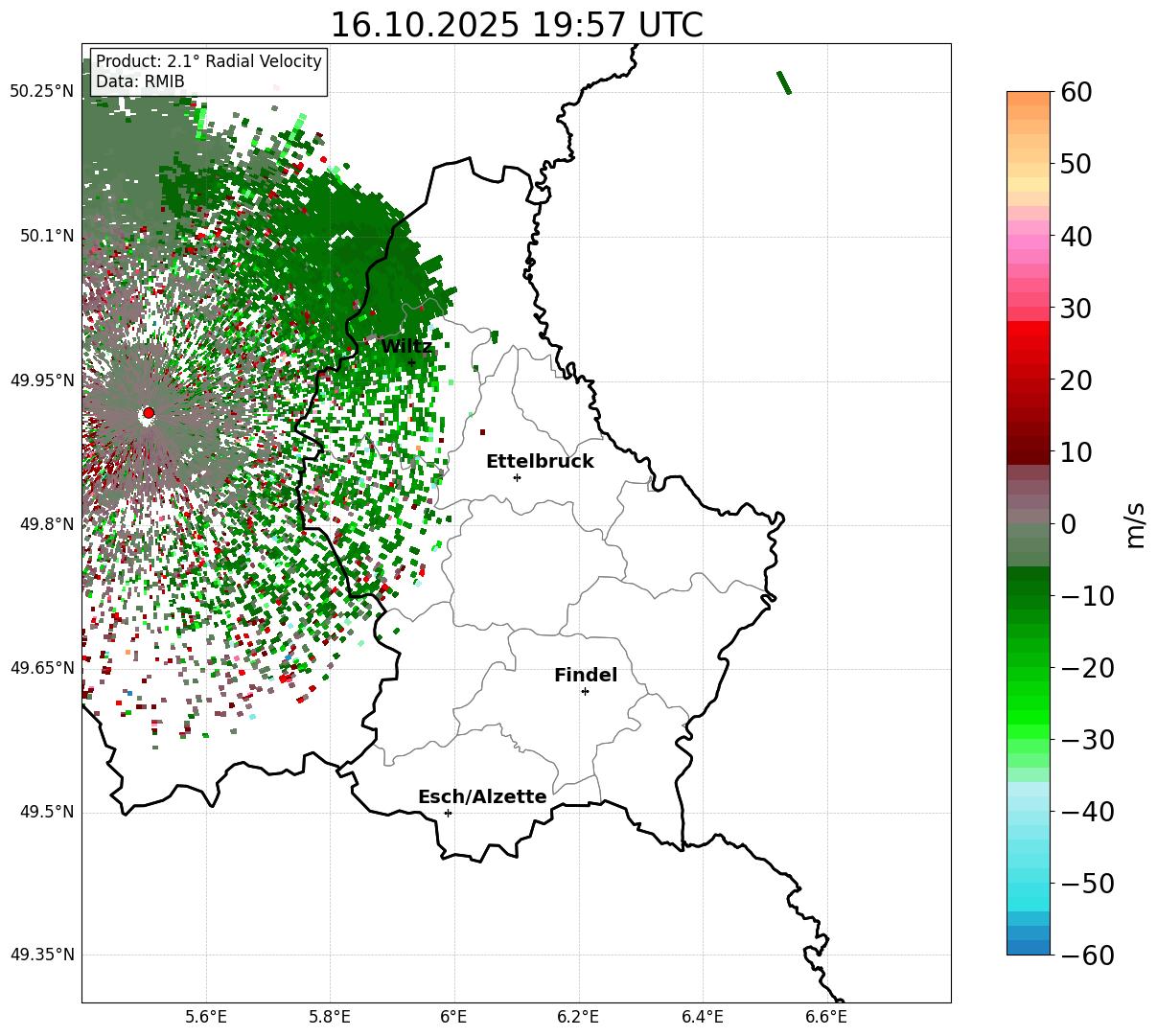
Task: Click the Product: 2.1° Radial Velocity text
Action: tap(209, 61)
